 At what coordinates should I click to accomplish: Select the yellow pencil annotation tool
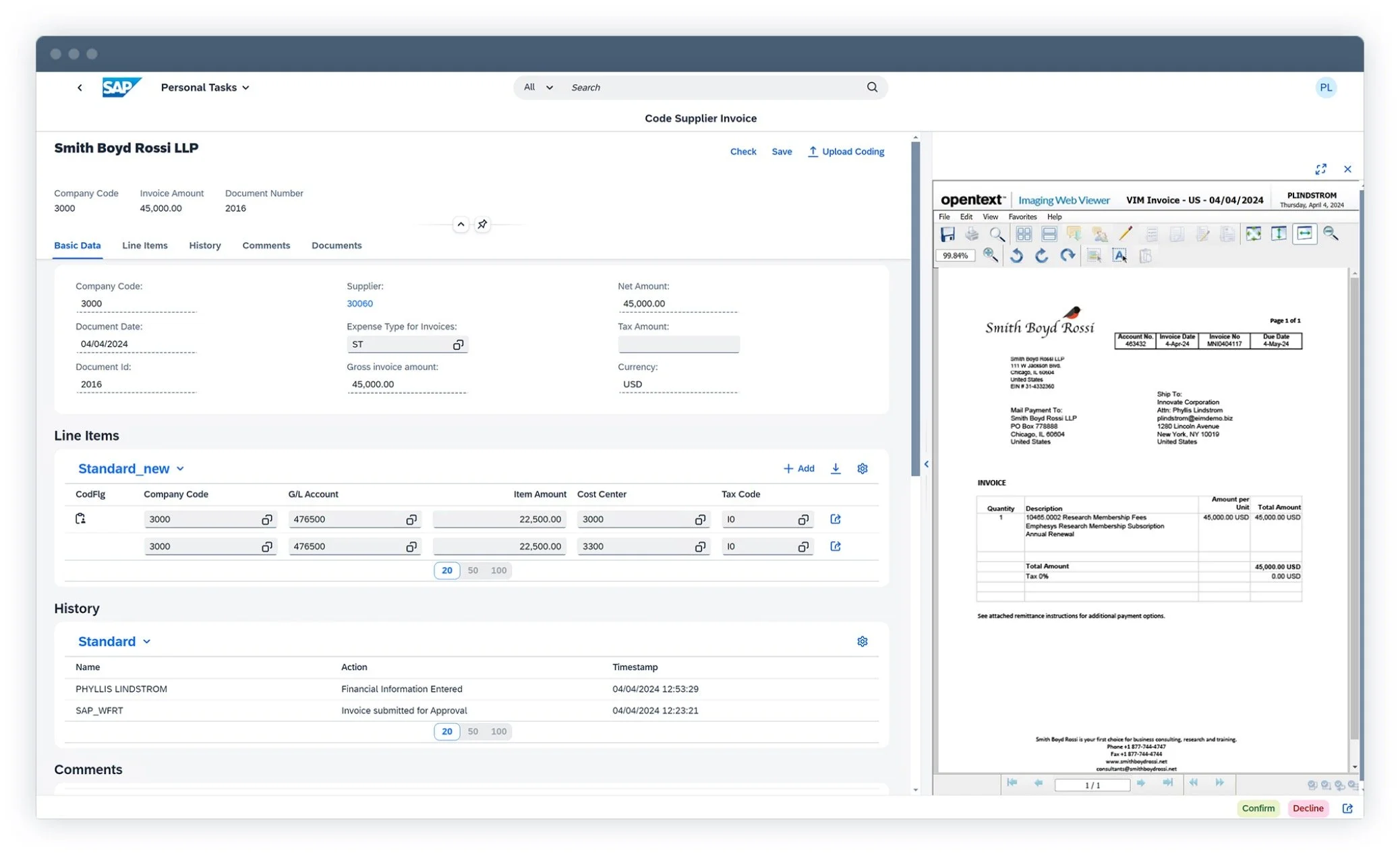(1125, 234)
